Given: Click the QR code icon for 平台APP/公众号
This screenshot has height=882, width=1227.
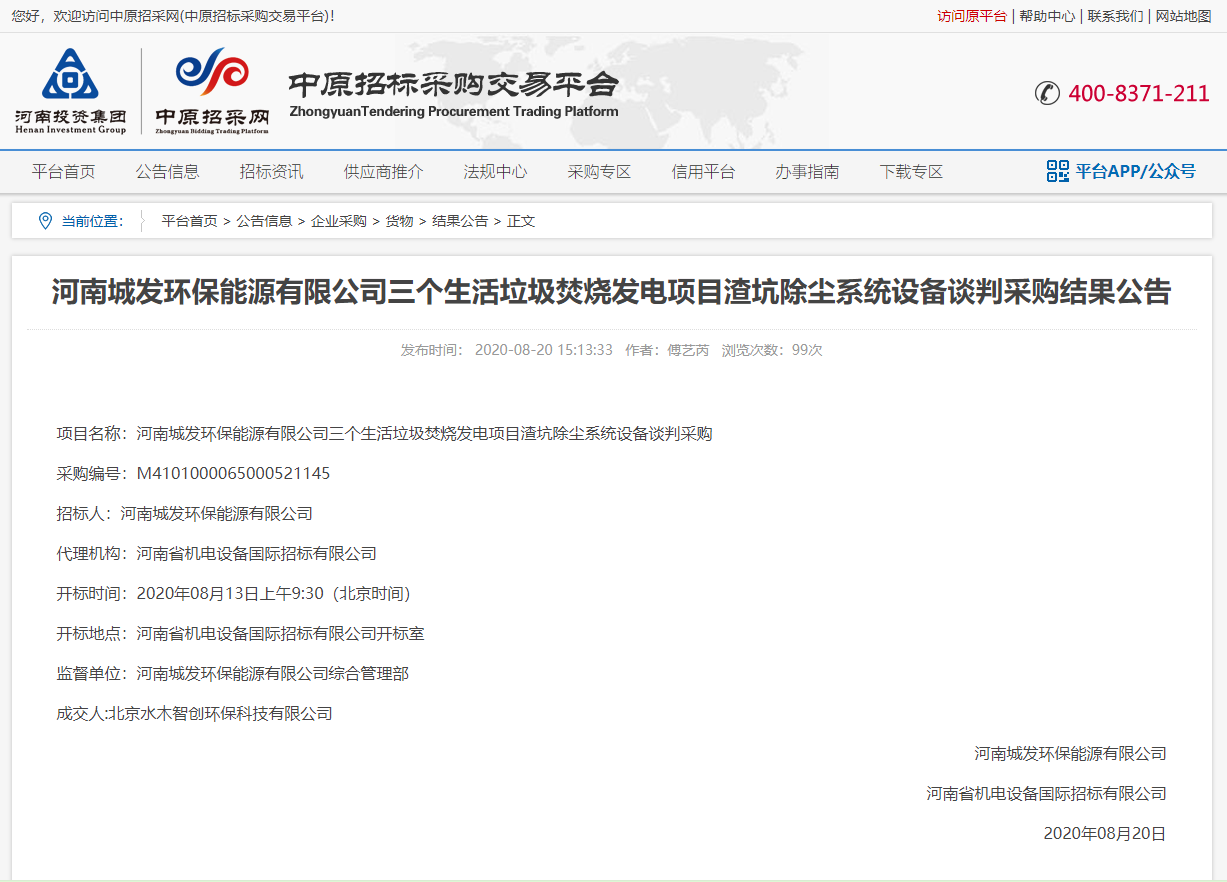Looking at the screenshot, I should (1057, 171).
